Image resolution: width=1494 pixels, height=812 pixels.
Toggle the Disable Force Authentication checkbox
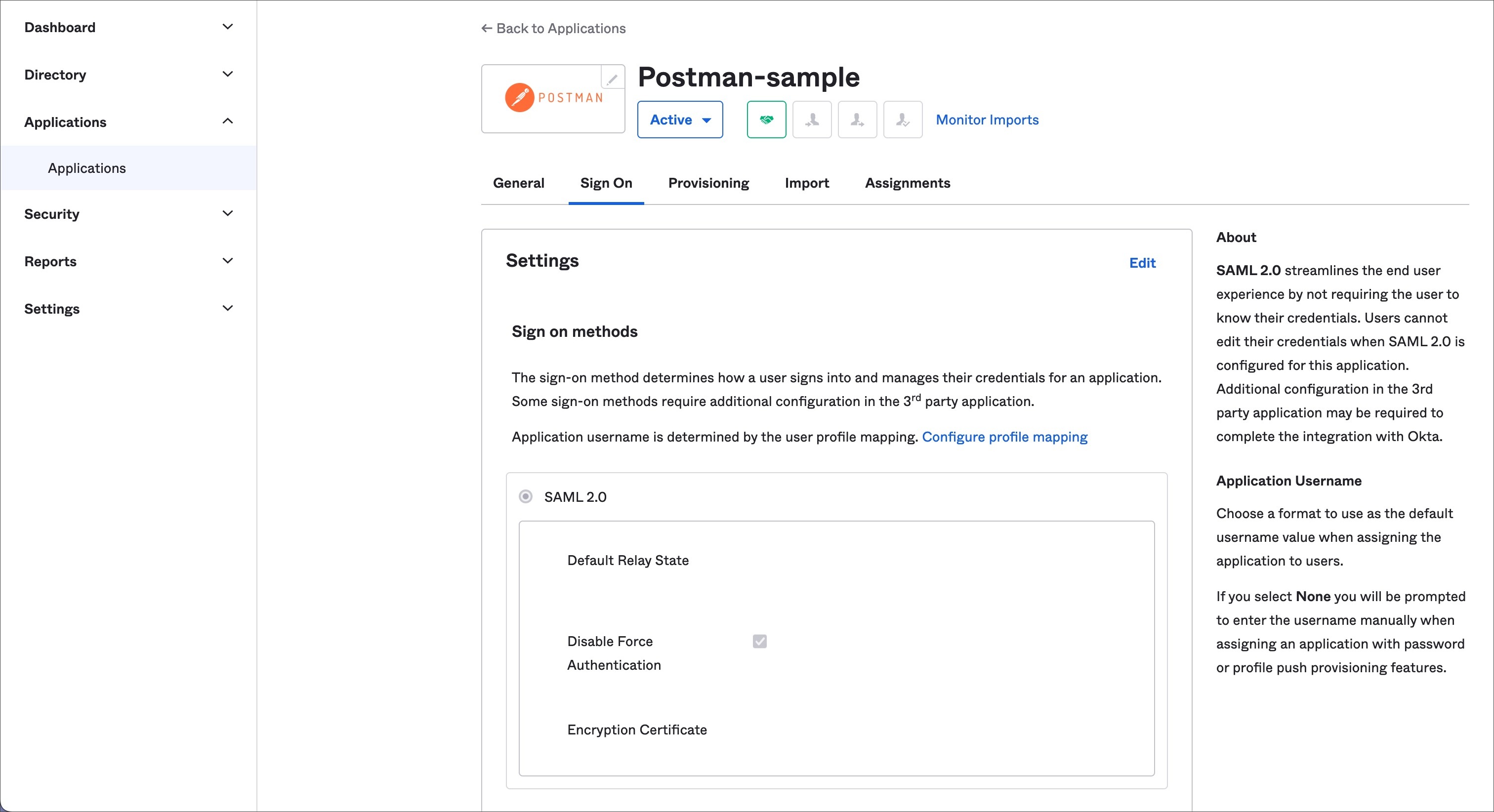pyautogui.click(x=760, y=641)
